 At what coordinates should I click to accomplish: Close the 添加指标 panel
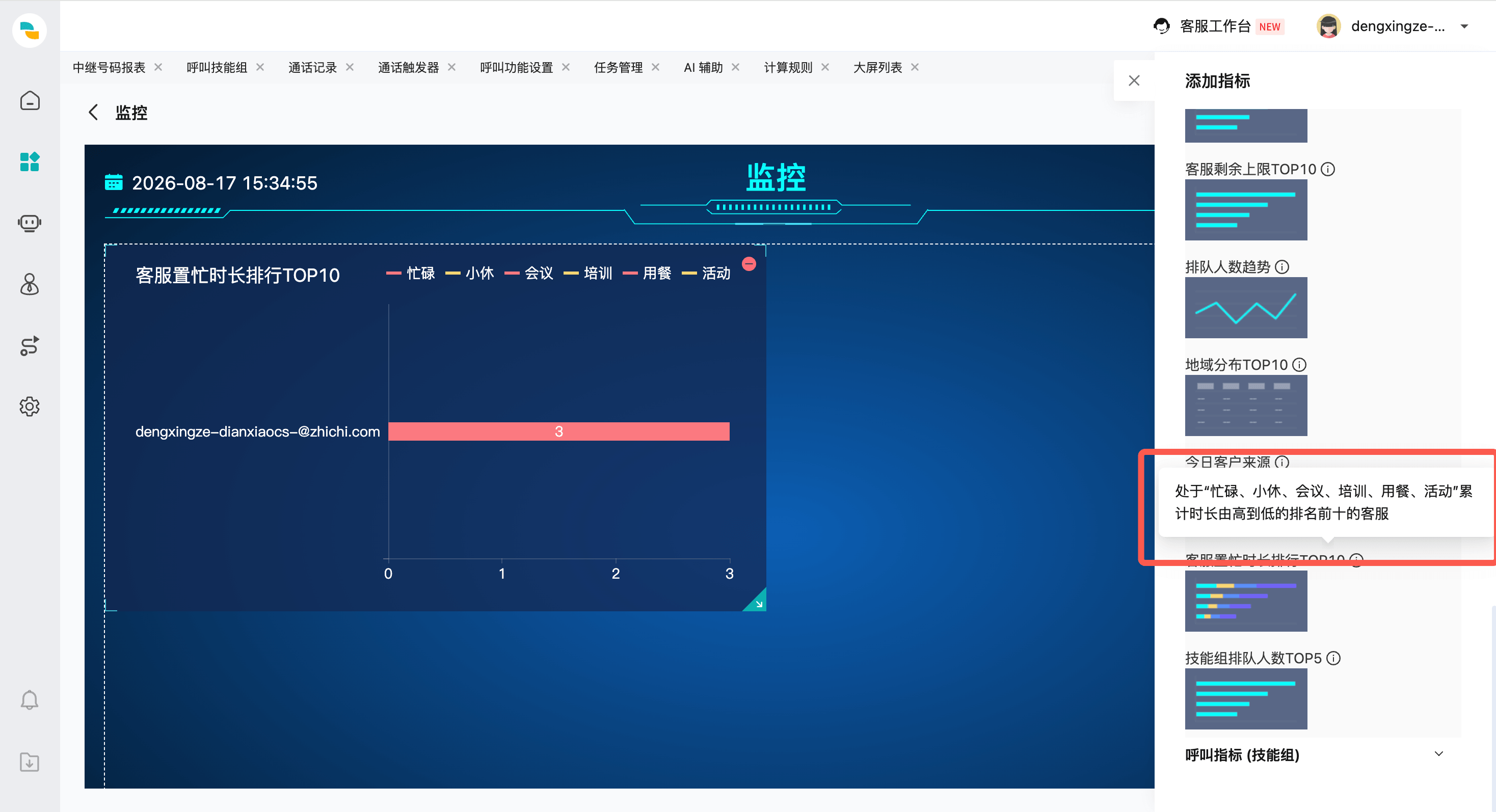point(1134,80)
